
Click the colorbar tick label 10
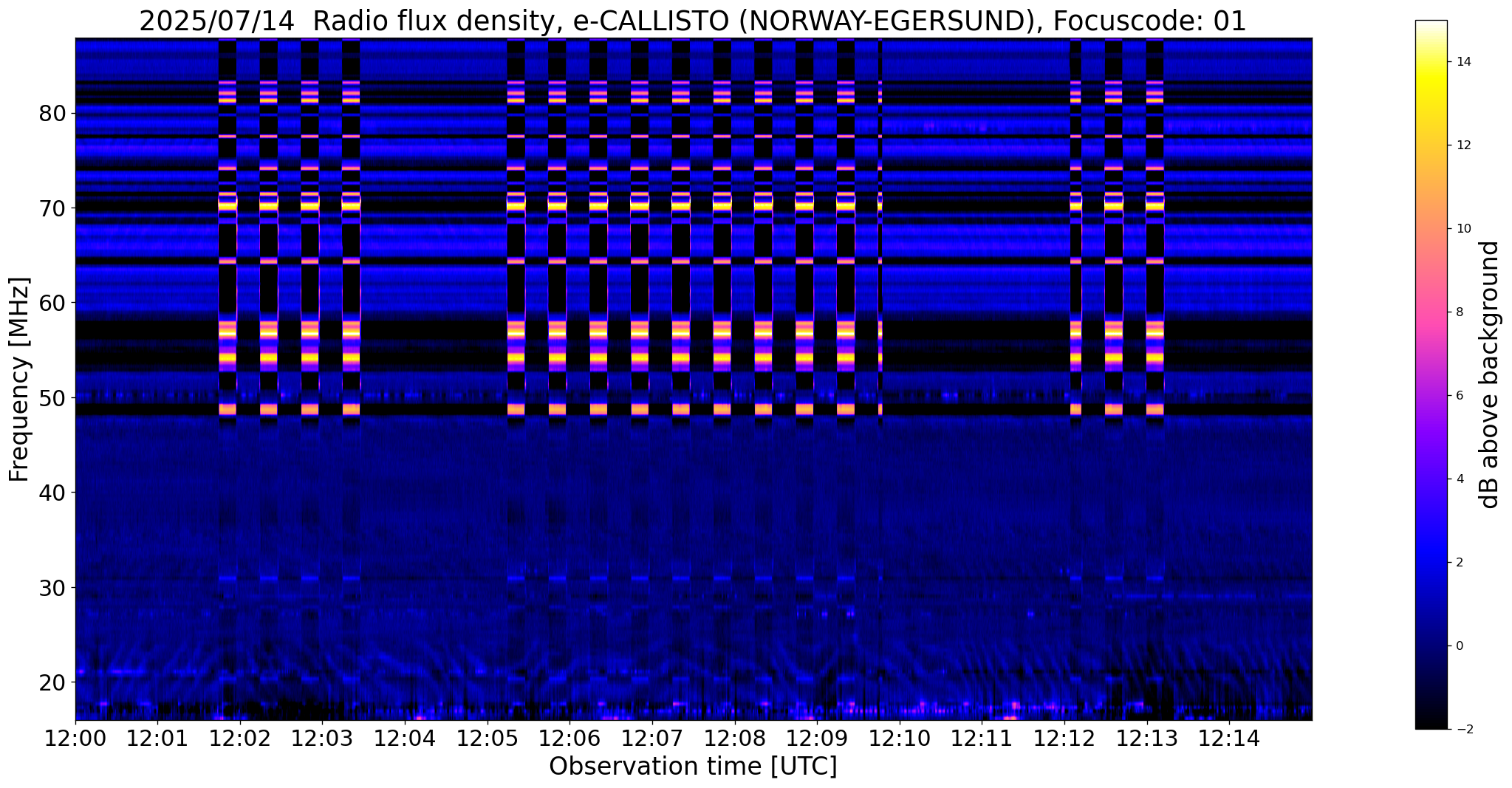(1463, 229)
